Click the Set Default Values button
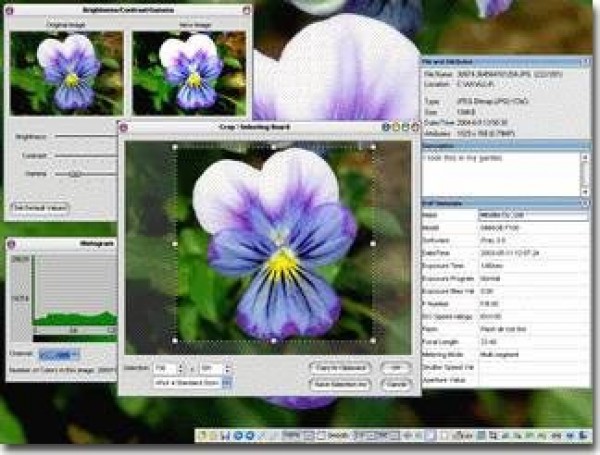The height and width of the screenshot is (455, 600). tap(40, 208)
